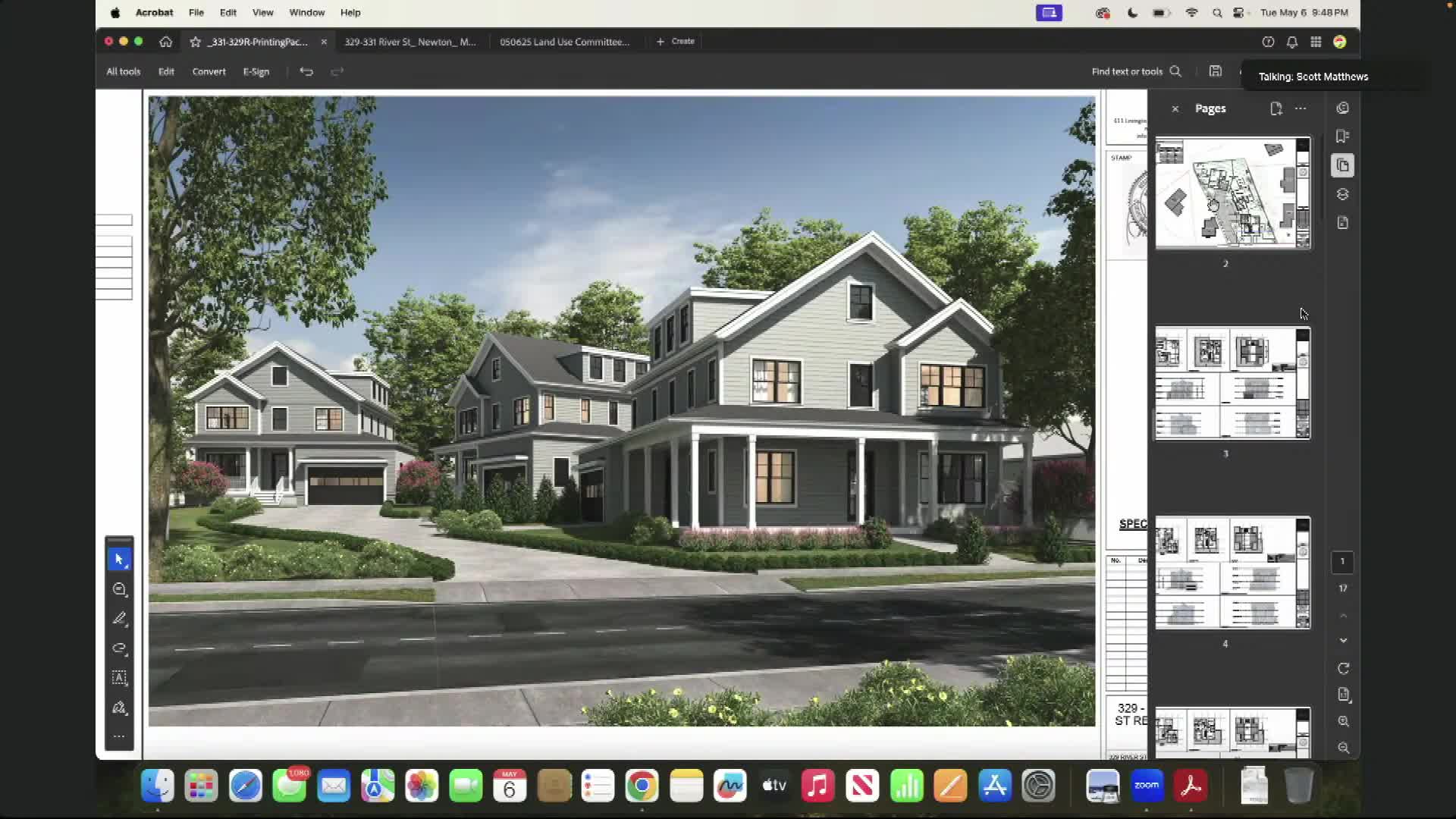Open the apps grid icon
The width and height of the screenshot is (1456, 819).
point(1316,42)
